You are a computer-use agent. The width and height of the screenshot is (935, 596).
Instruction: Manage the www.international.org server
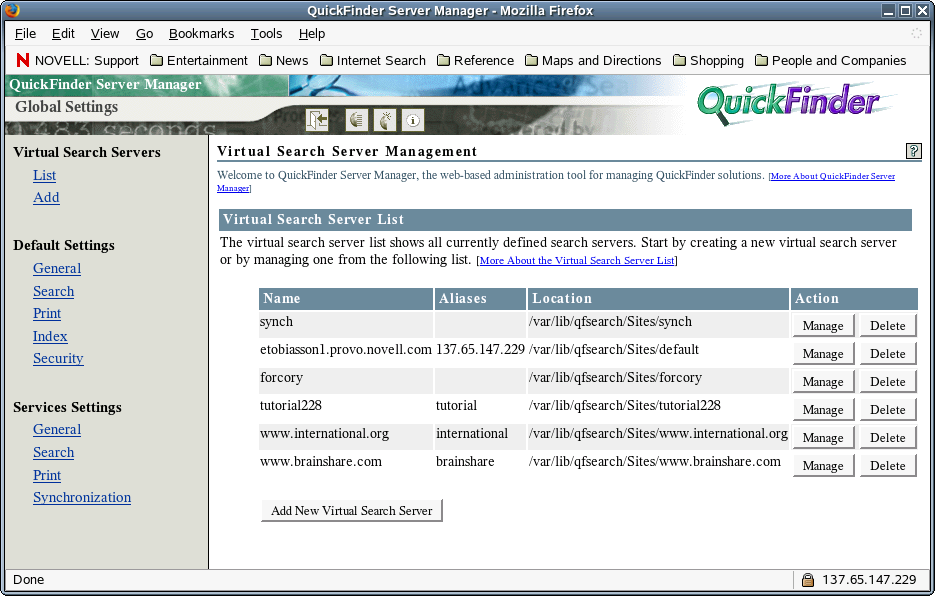[823, 437]
